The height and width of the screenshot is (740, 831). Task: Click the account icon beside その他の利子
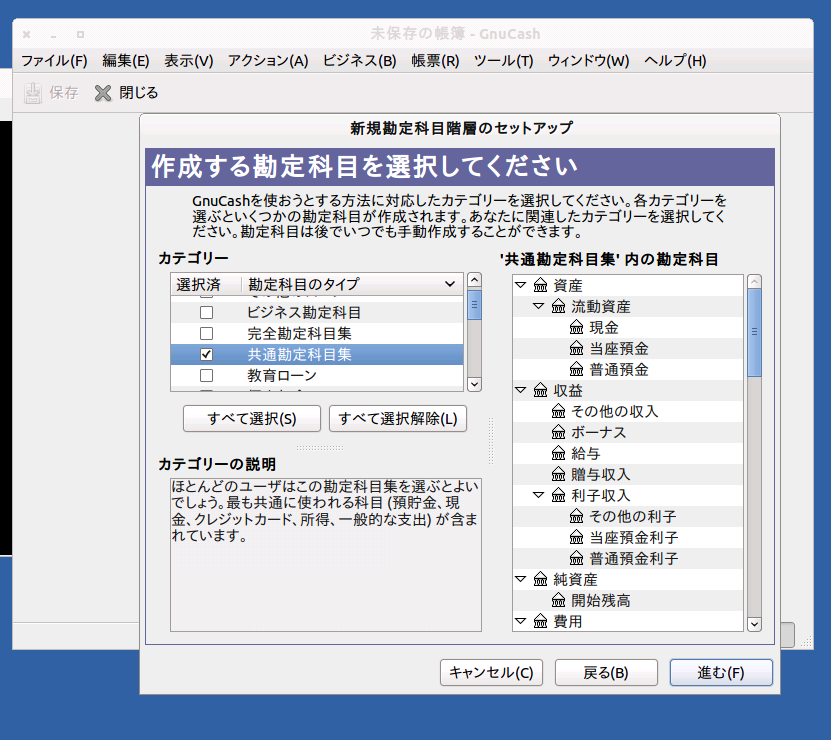pyautogui.click(x=576, y=516)
